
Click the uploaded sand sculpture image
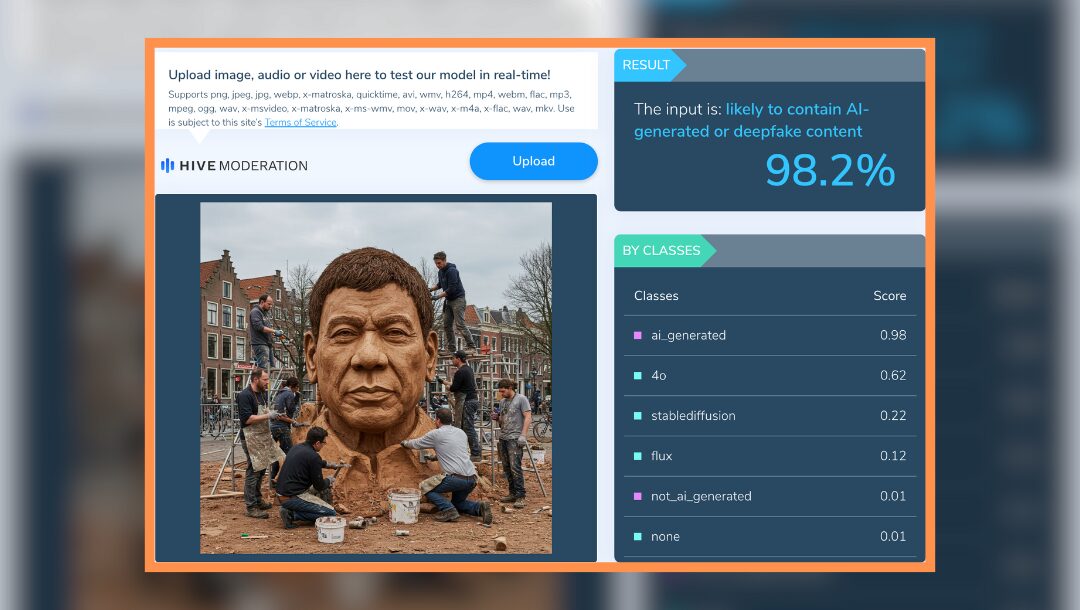pyautogui.click(x=376, y=377)
